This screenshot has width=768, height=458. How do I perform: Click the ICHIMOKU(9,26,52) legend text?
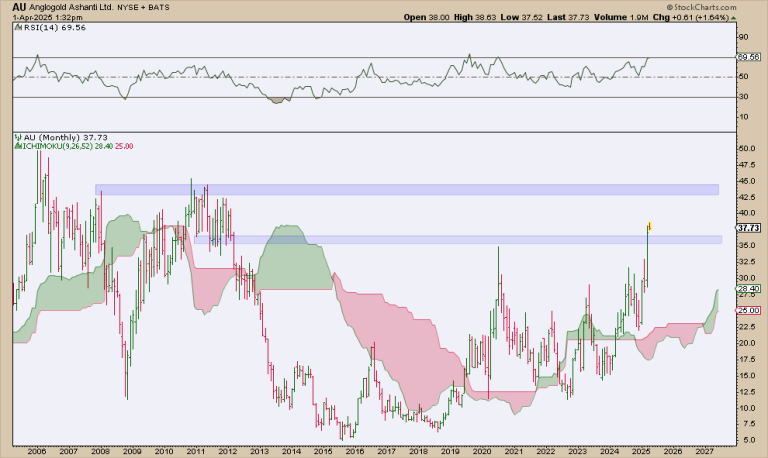56,146
